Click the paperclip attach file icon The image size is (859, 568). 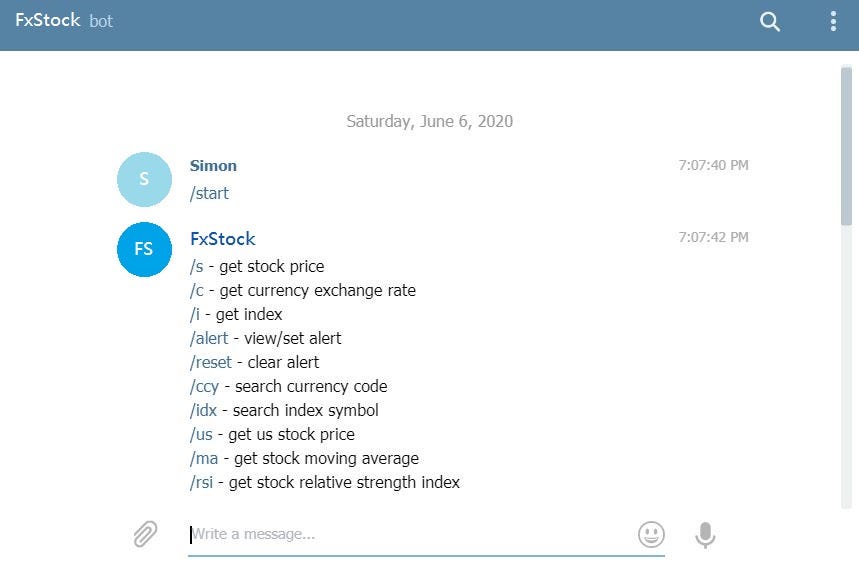tap(145, 534)
